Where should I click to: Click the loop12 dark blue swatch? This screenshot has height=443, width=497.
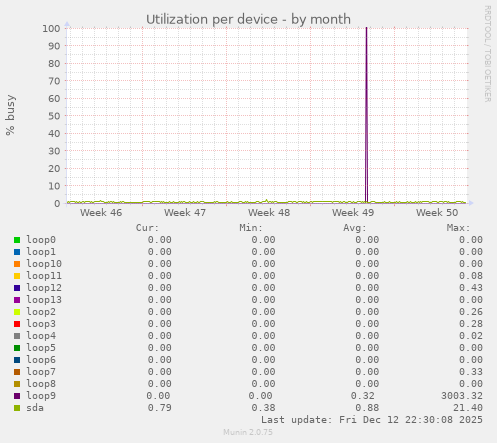point(17,288)
